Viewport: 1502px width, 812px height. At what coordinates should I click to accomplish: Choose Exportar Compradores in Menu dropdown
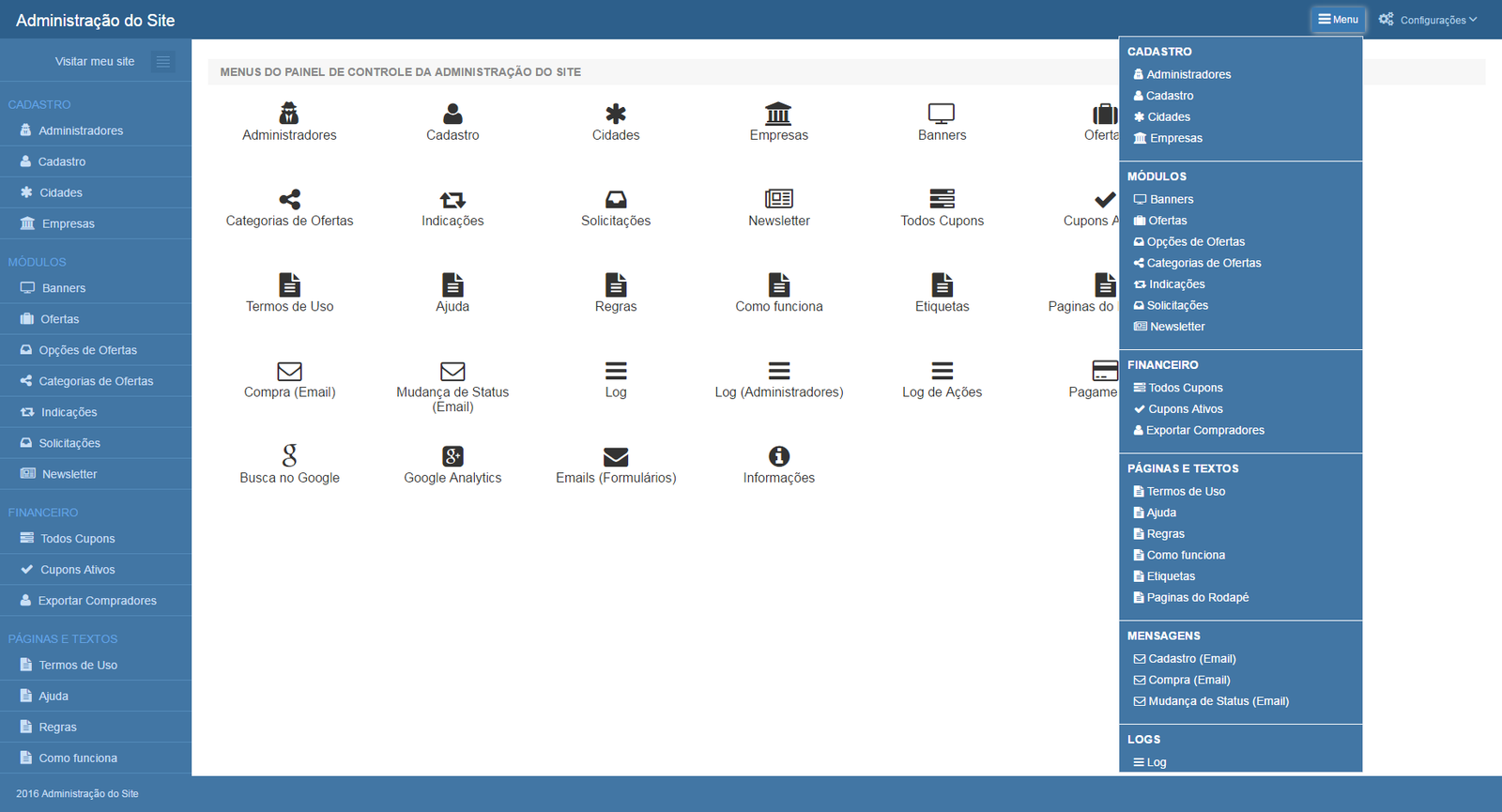coord(1199,430)
